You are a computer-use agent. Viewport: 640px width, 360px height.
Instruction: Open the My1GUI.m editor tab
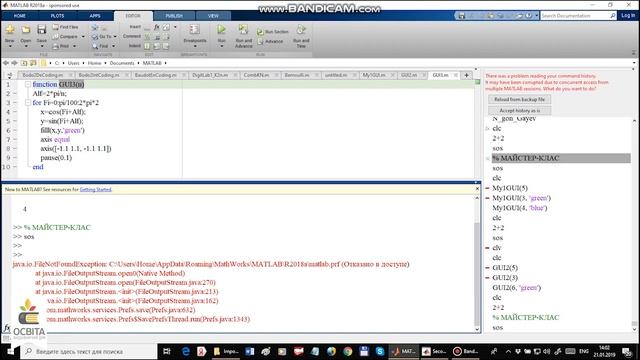[373, 75]
